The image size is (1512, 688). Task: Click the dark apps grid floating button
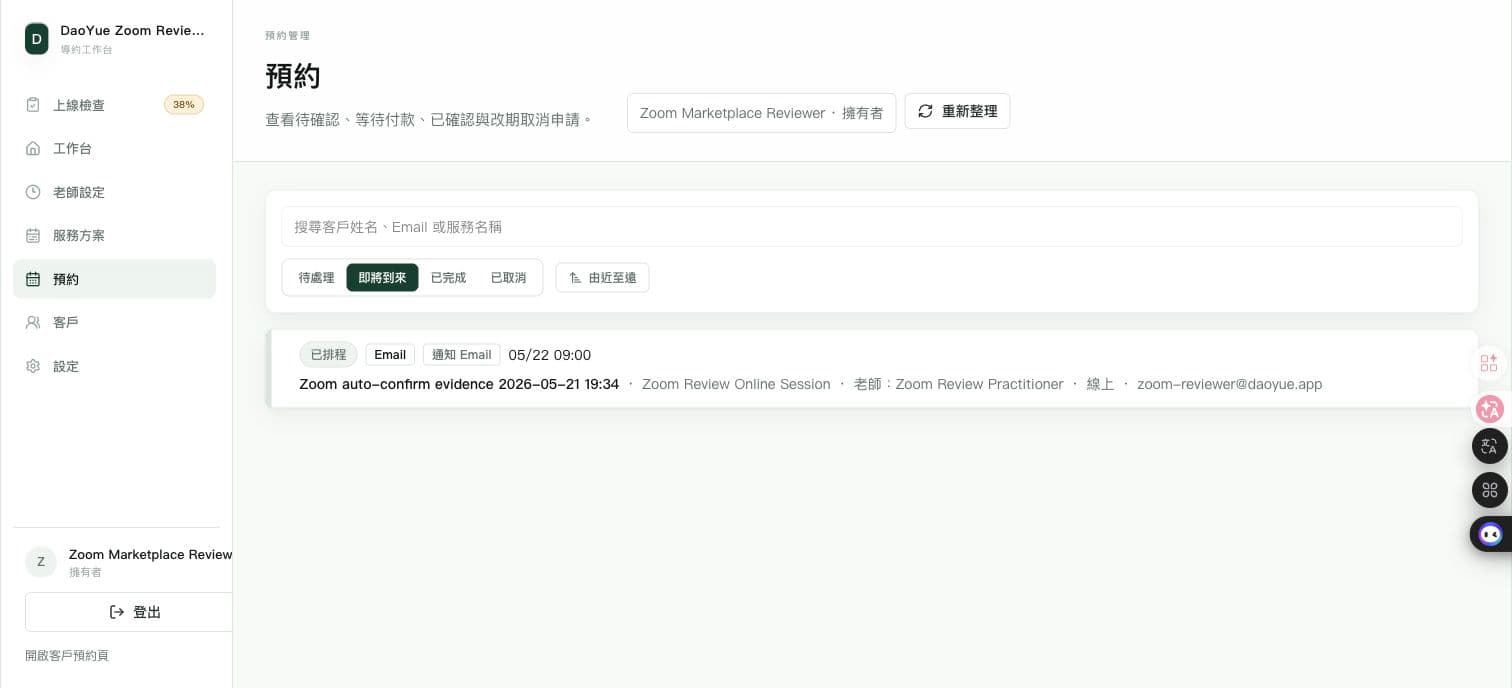click(x=1490, y=490)
